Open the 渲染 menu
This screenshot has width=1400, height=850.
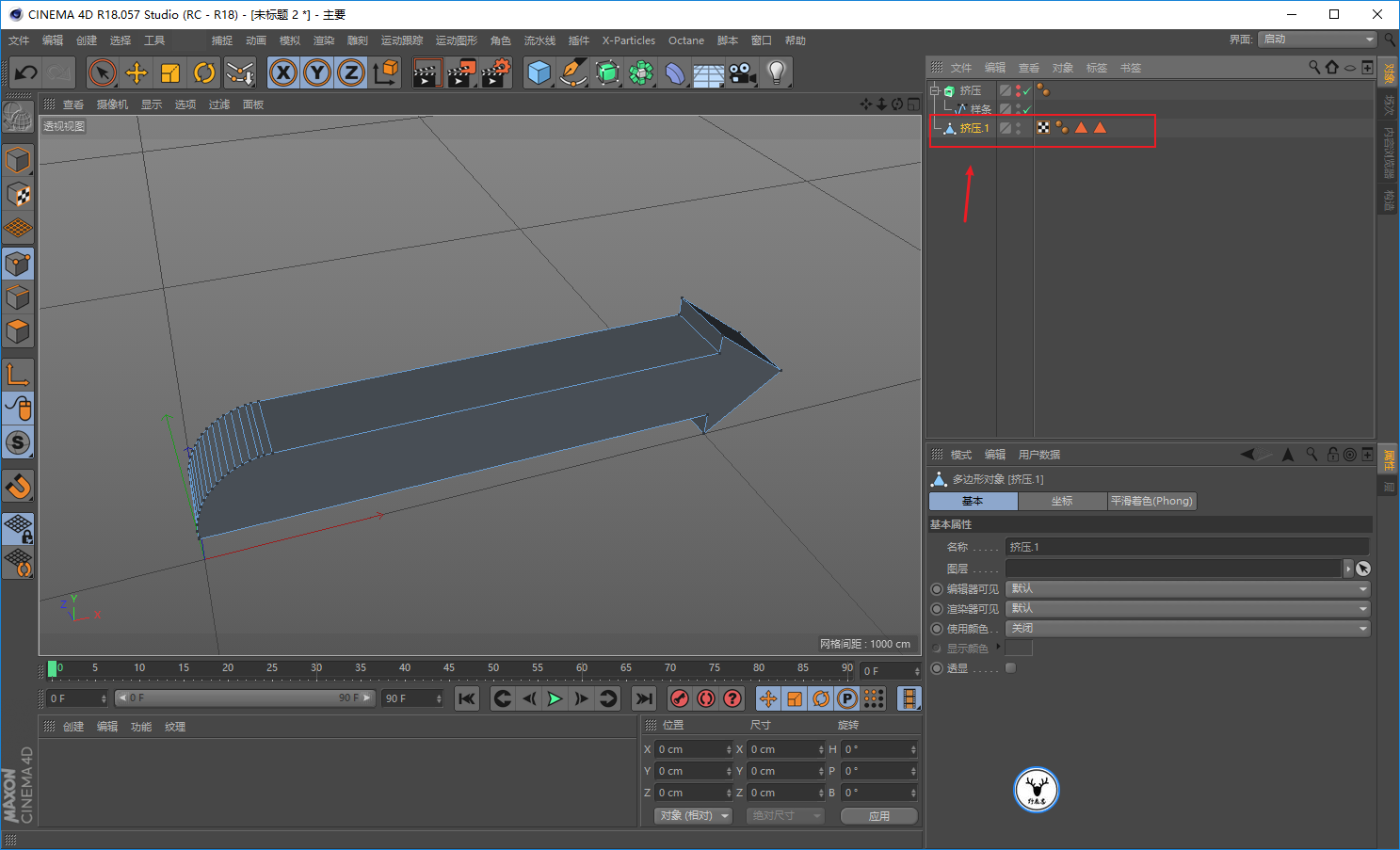[x=324, y=40]
